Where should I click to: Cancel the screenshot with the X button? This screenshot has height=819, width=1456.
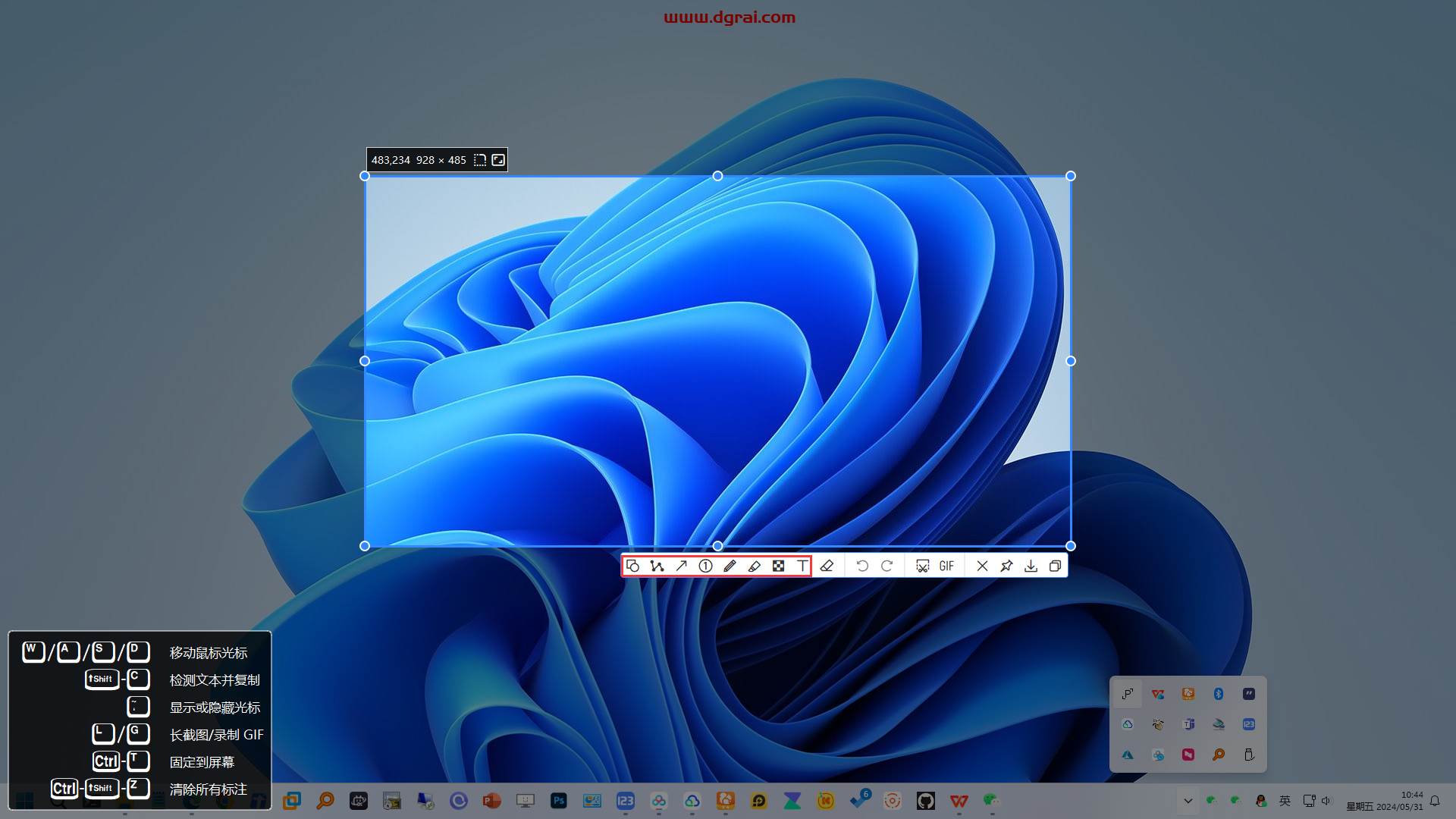tap(982, 566)
